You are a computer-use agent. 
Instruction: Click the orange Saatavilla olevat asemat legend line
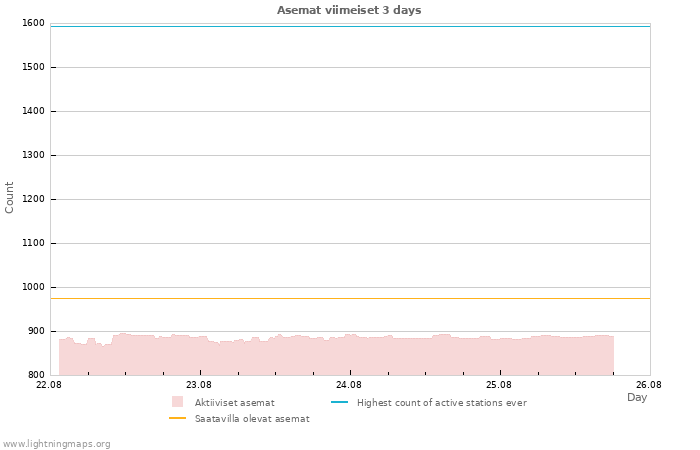coord(177,418)
